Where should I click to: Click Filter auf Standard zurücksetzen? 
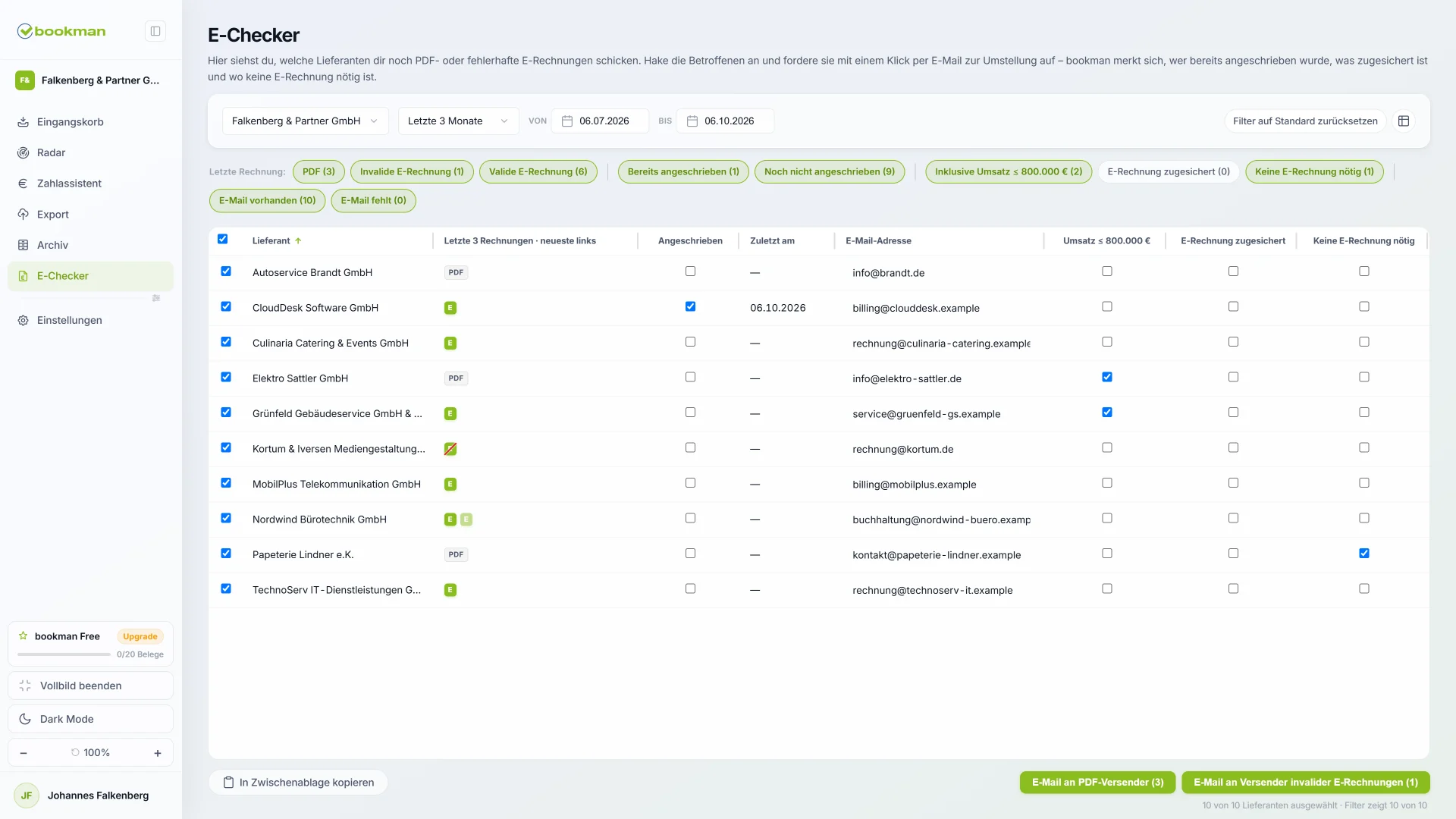[1305, 121]
